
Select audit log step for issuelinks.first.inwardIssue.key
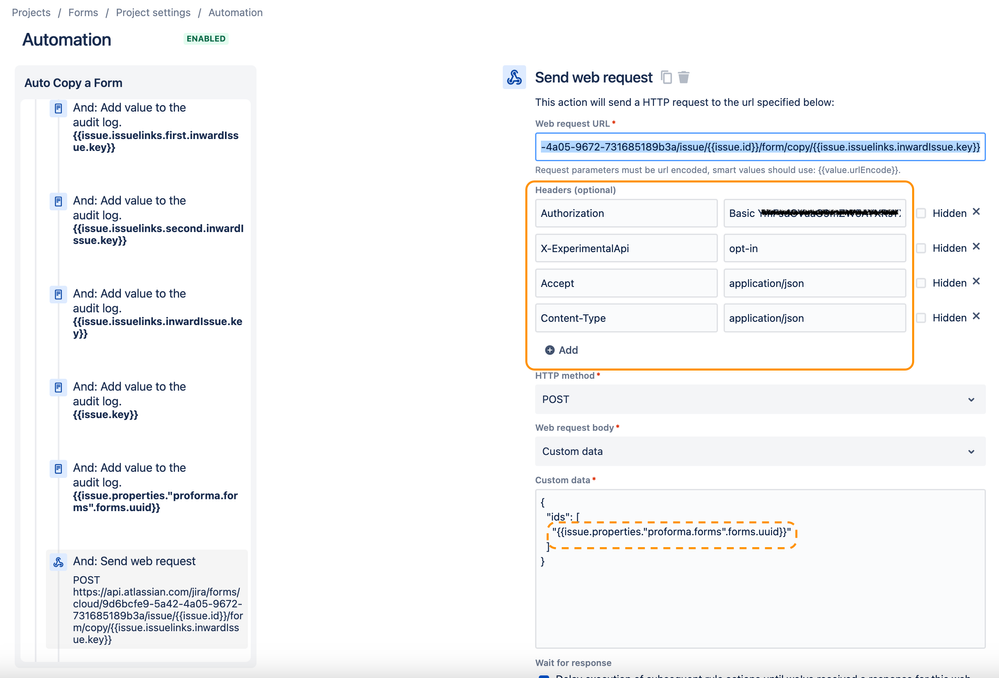[x=147, y=127]
